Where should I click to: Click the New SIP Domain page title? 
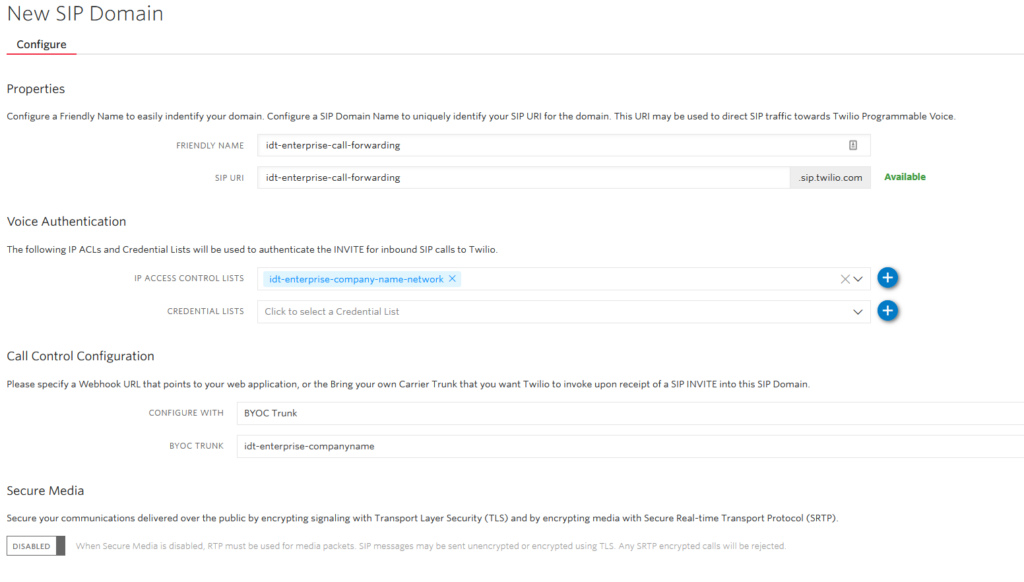click(x=85, y=14)
